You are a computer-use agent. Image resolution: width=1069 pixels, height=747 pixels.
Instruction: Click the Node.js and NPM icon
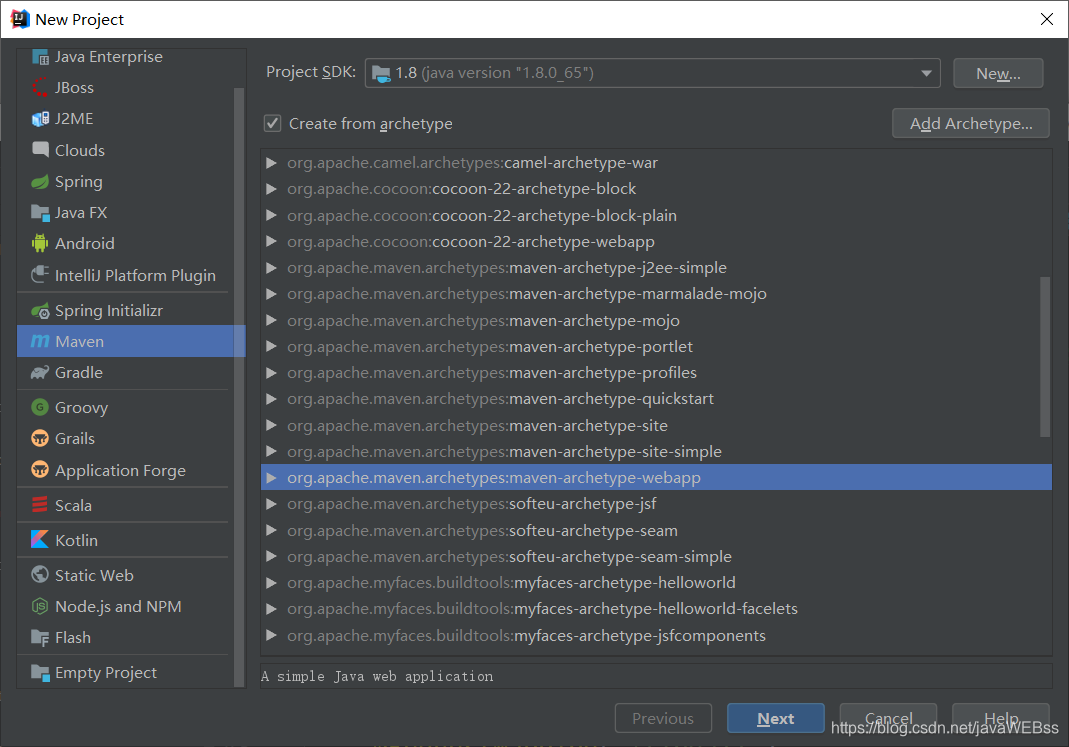coord(40,606)
